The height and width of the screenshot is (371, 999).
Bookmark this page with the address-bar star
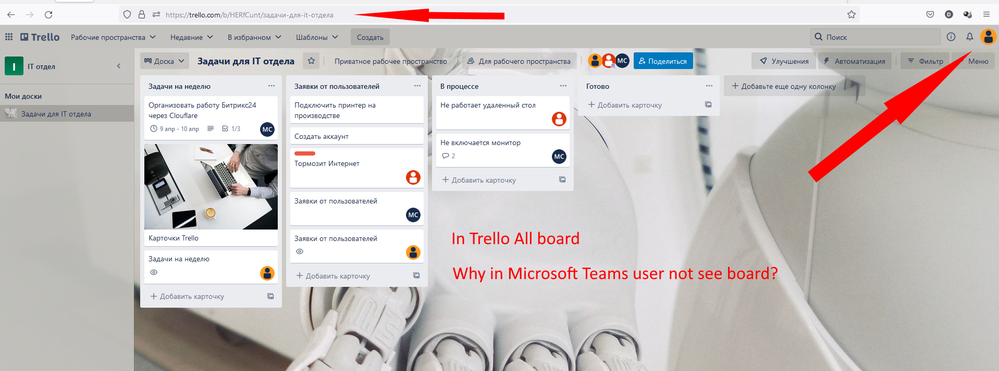[851, 14]
